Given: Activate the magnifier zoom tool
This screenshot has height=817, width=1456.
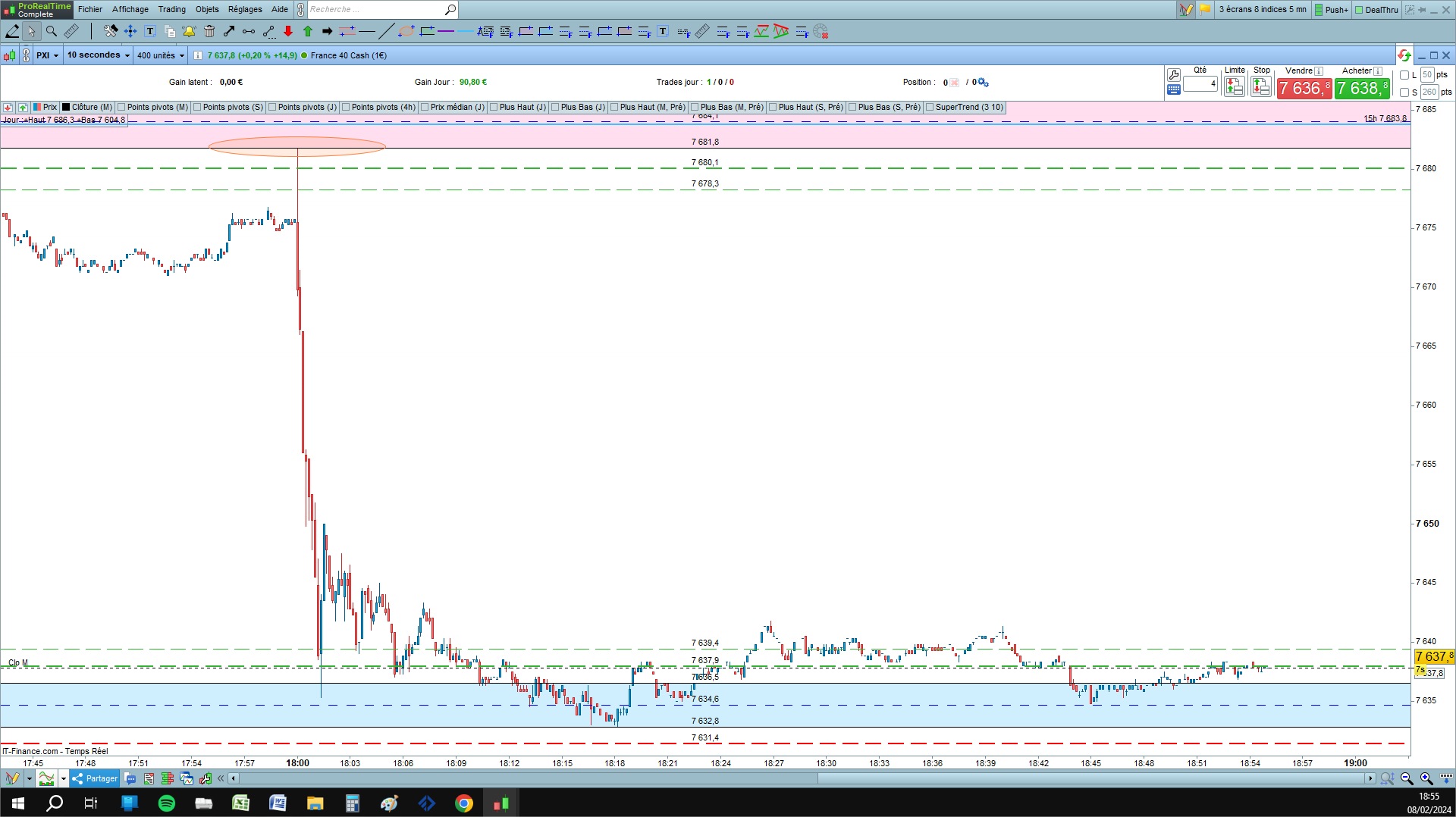Looking at the screenshot, I should 52,31.
